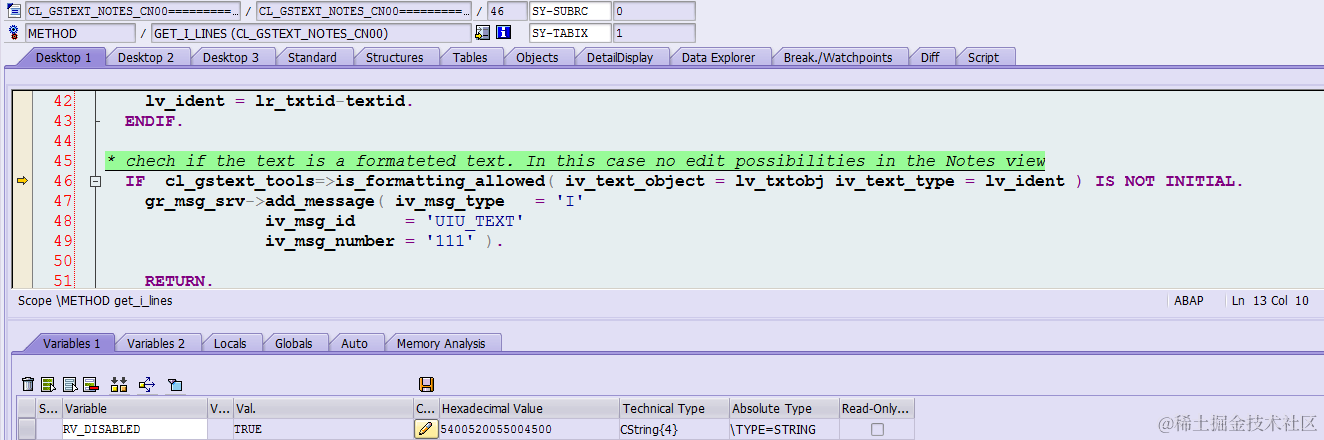
Task: Click the \TYPE=STRING absolute type cell
Action: [784, 429]
